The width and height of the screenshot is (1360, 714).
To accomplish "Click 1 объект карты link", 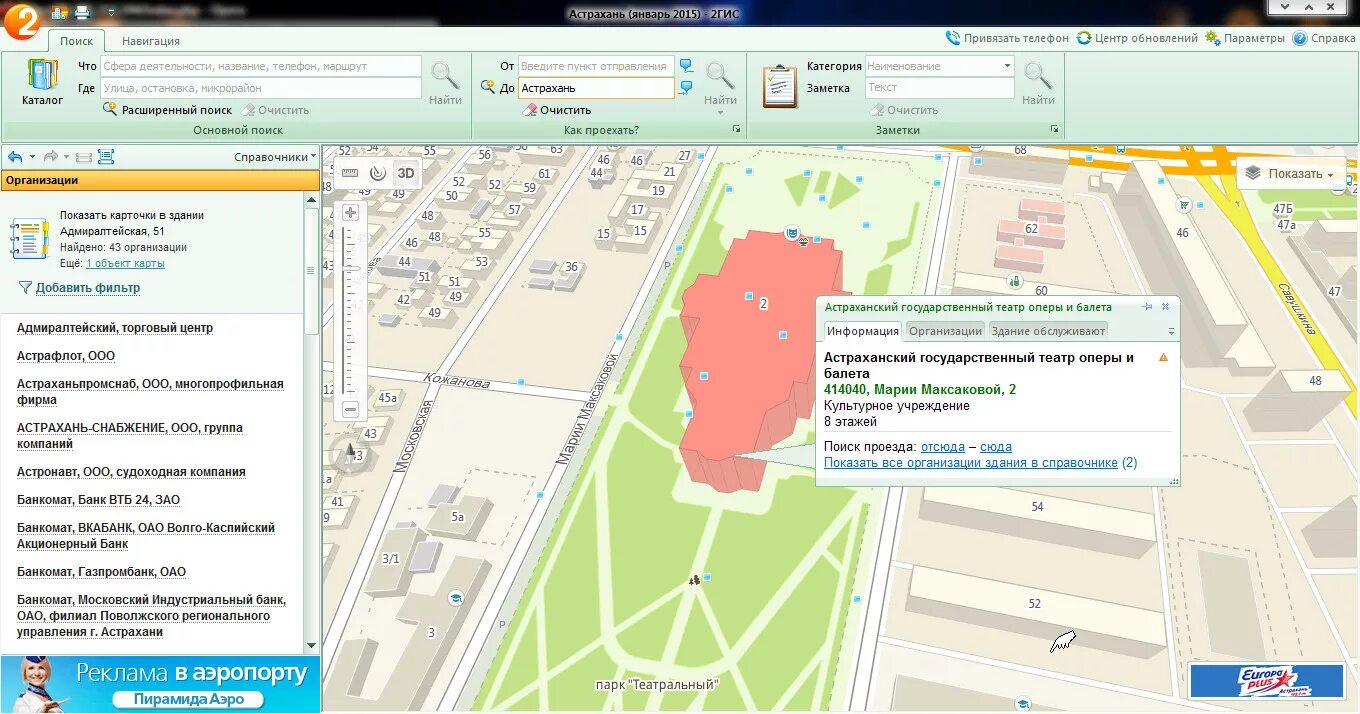I will coord(125,264).
